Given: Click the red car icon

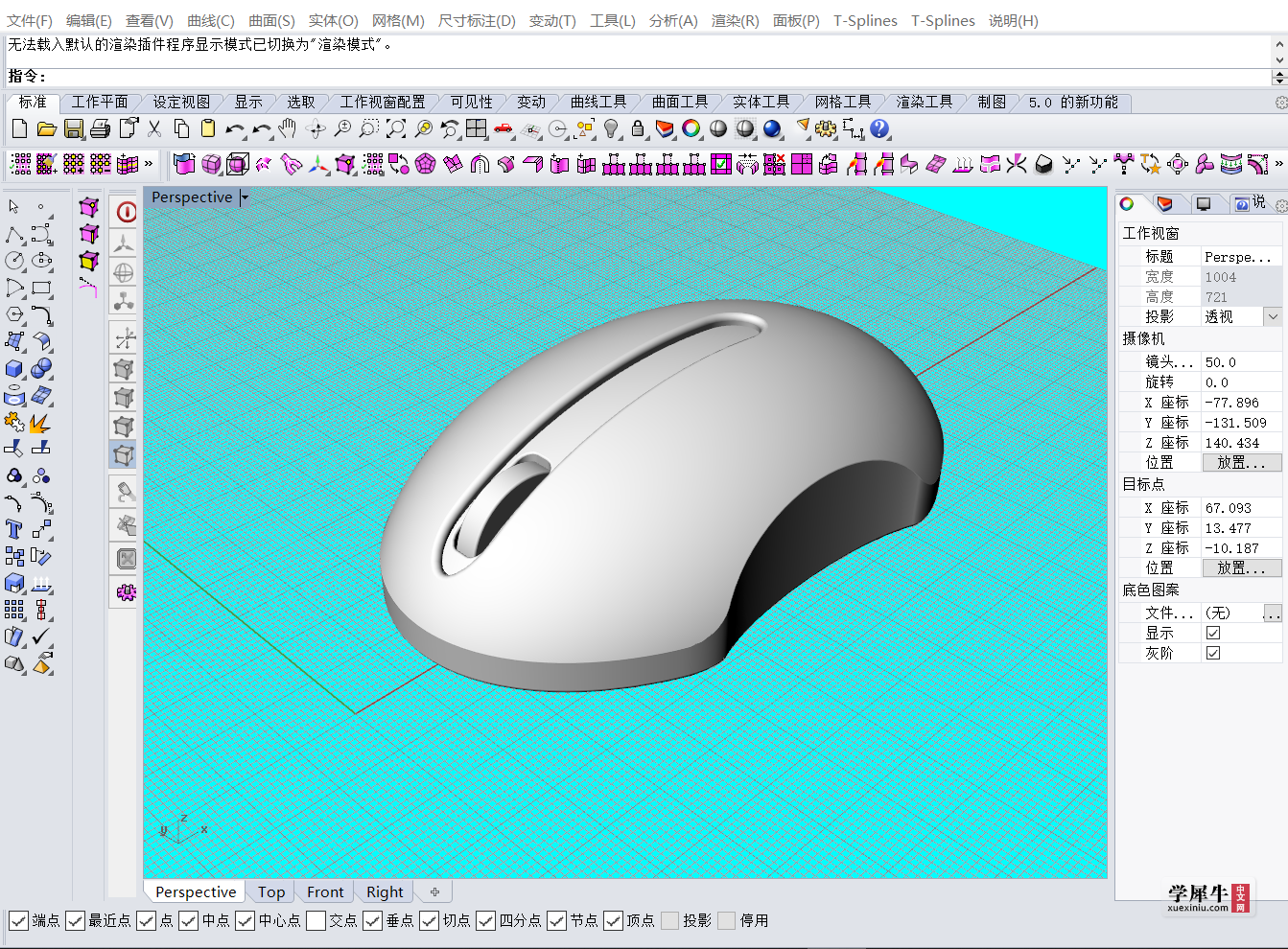Looking at the screenshot, I should (x=503, y=128).
